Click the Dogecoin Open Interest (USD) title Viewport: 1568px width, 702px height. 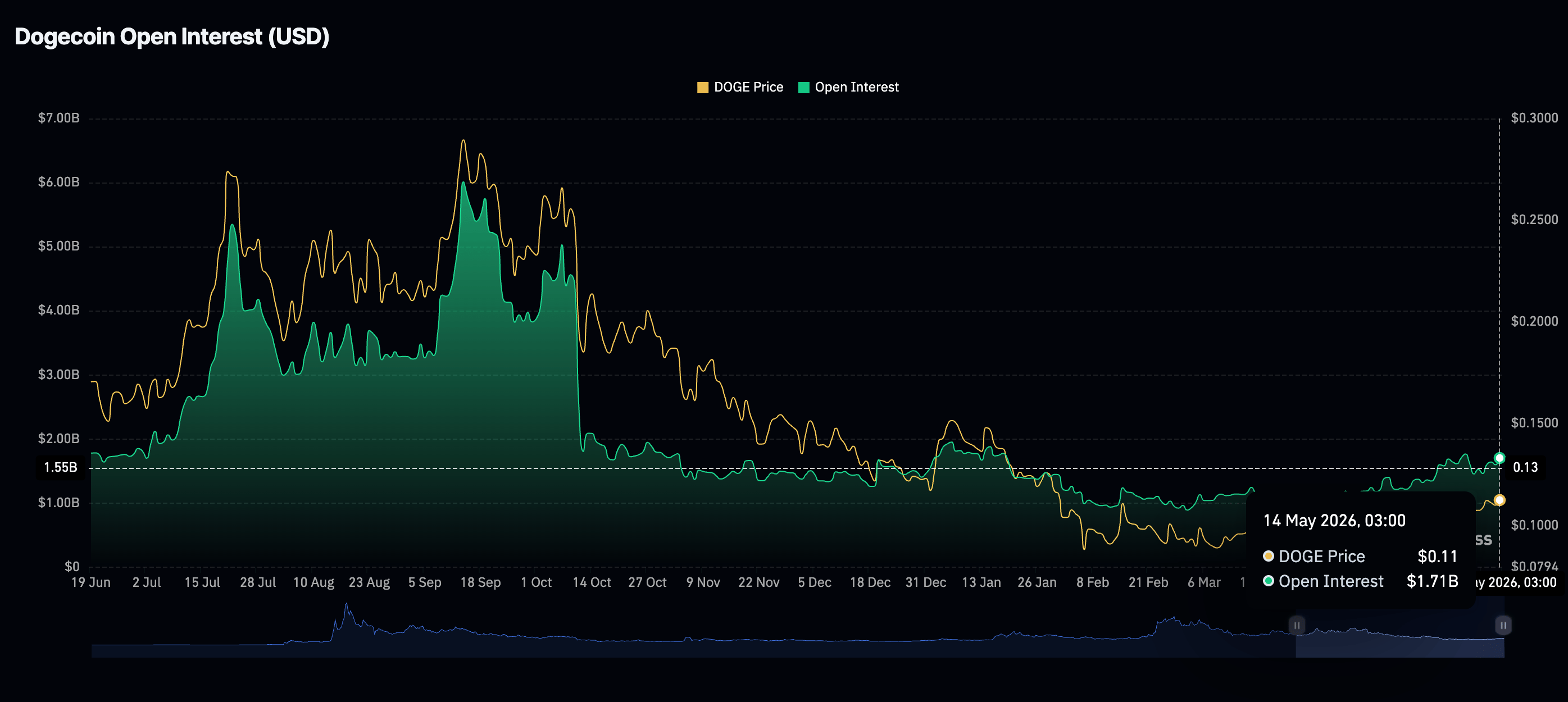172,37
